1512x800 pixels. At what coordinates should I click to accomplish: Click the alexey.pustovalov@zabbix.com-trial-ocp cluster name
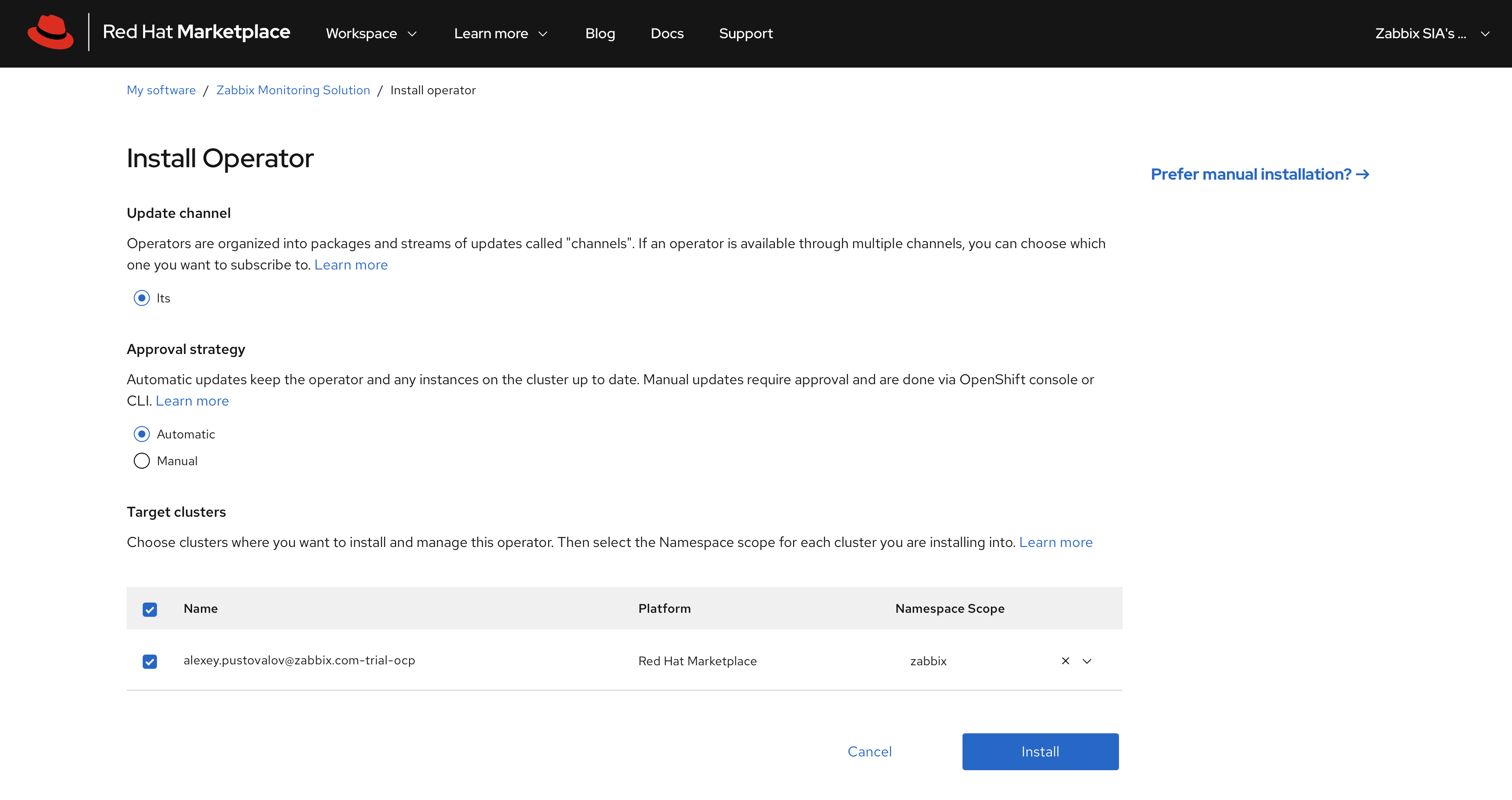pyautogui.click(x=299, y=660)
